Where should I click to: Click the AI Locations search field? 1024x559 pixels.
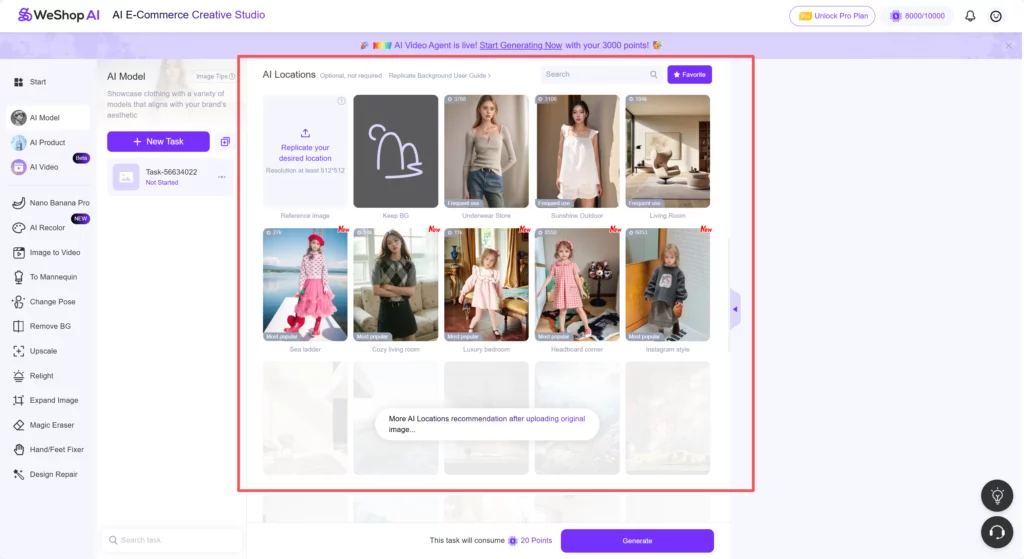pyautogui.click(x=600, y=74)
